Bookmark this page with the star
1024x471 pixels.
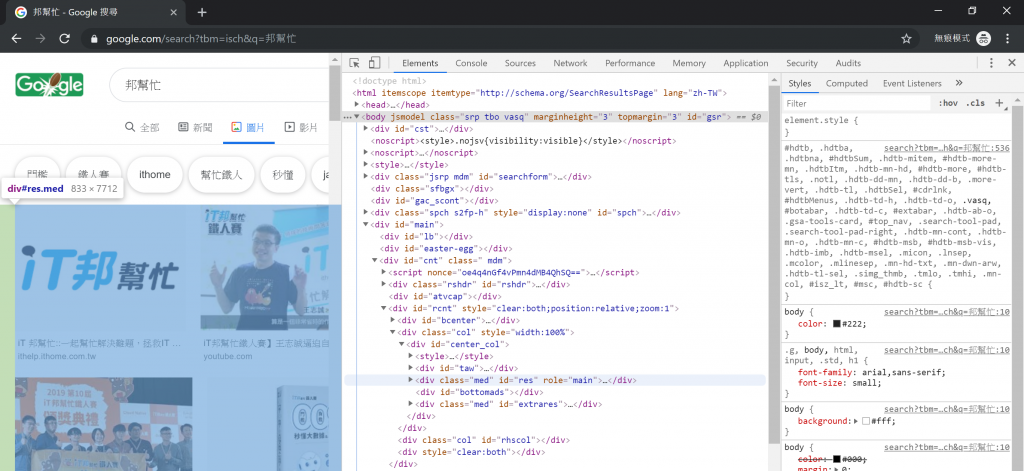point(906,39)
